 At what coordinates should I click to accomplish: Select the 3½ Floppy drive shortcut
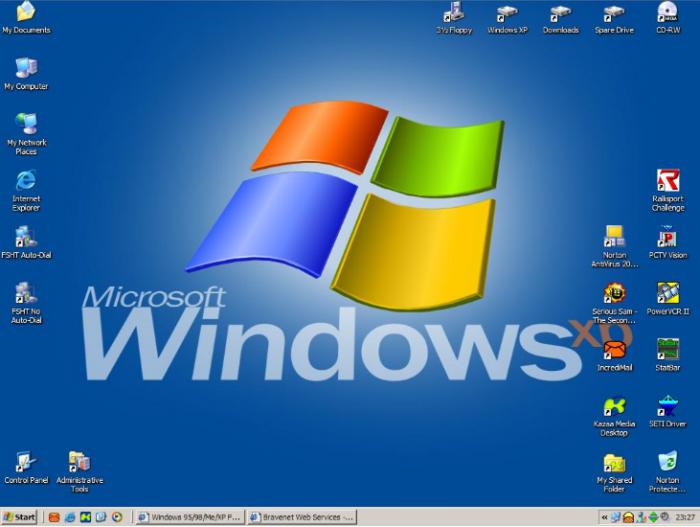tap(454, 18)
